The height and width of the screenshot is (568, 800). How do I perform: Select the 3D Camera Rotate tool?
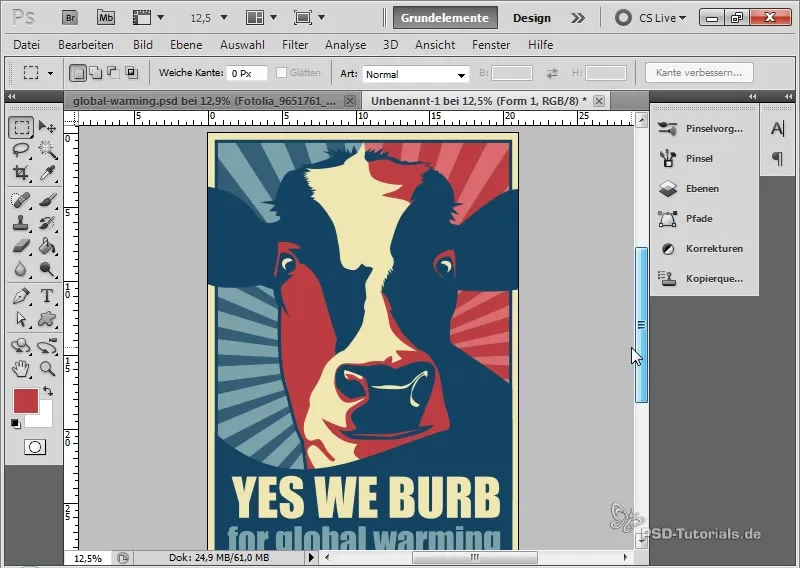point(47,346)
